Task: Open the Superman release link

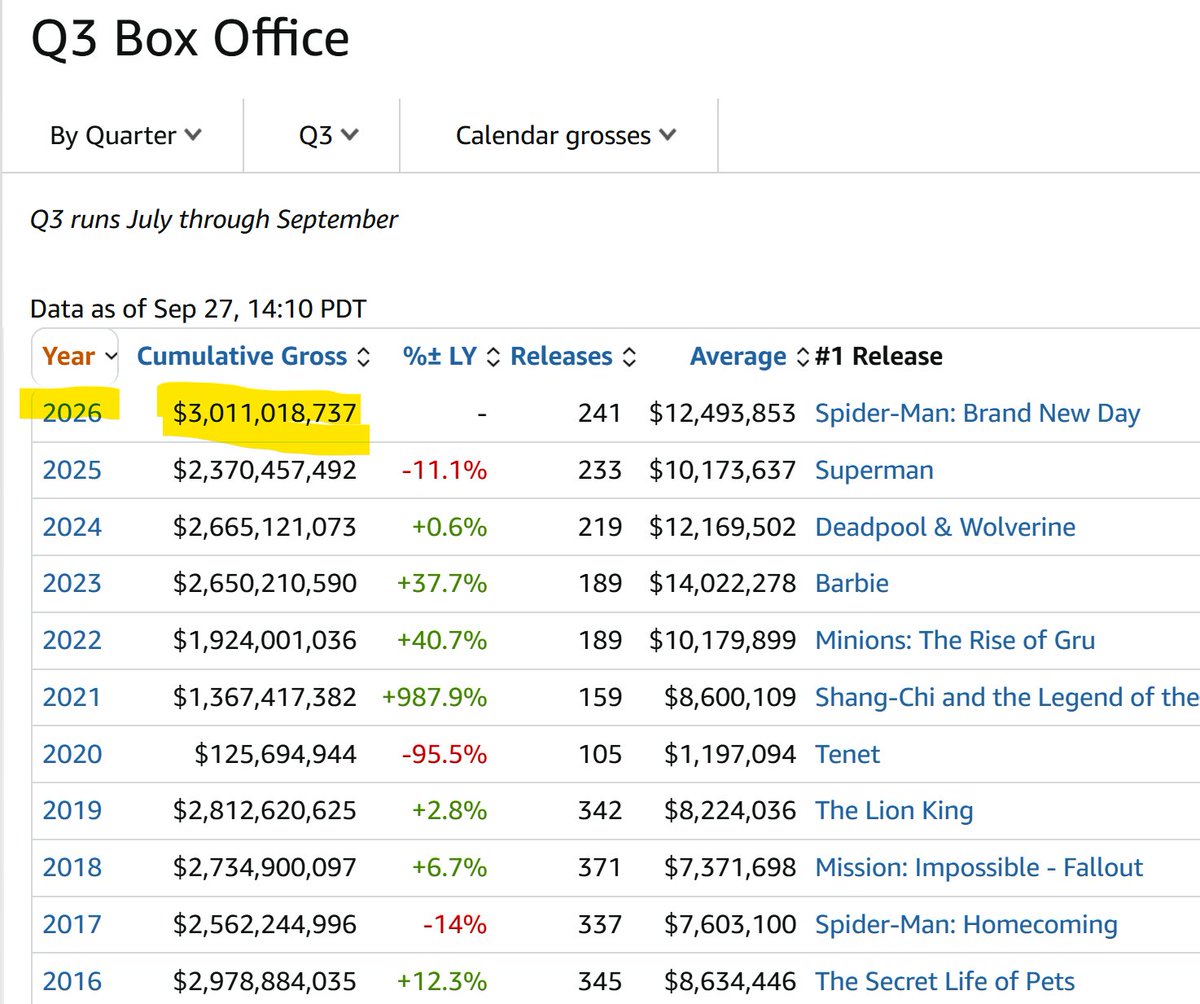Action: pyautogui.click(x=875, y=470)
